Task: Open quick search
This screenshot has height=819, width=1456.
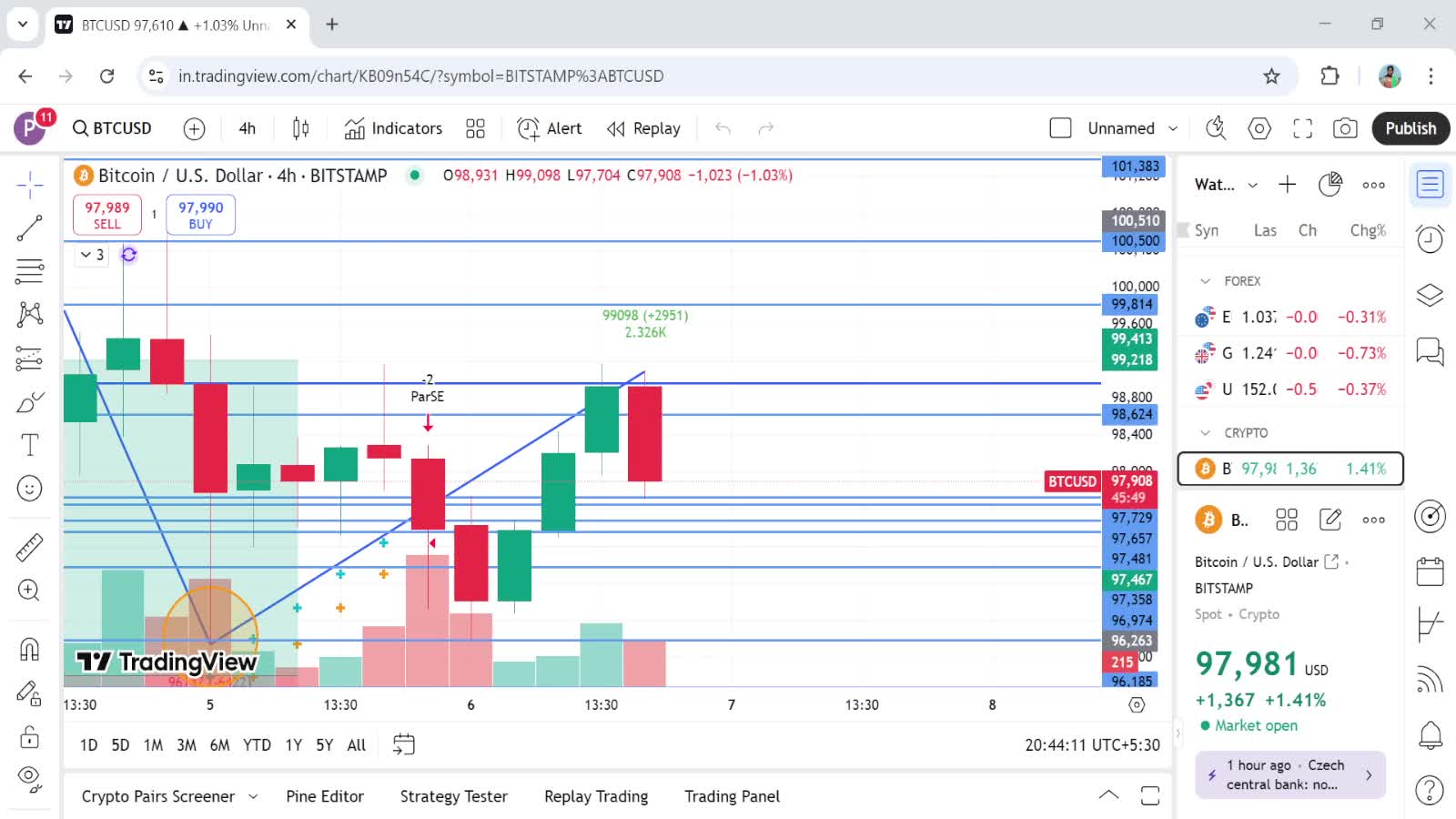Action: pyautogui.click(x=1216, y=128)
